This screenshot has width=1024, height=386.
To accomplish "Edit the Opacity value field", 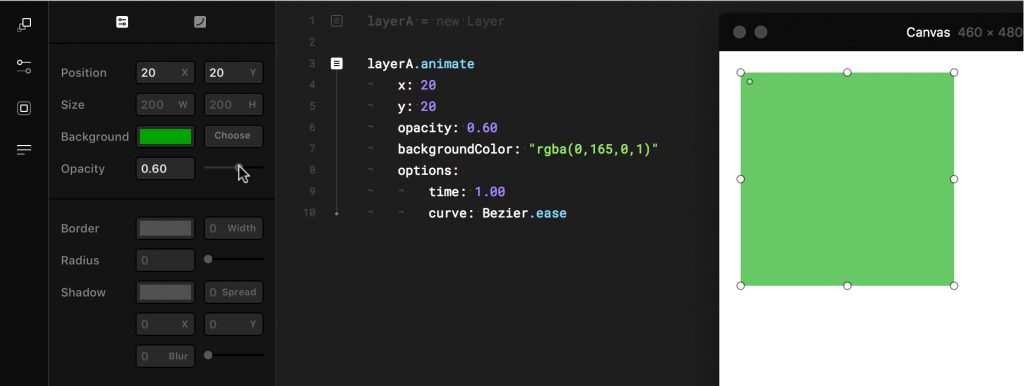I will 165,169.
